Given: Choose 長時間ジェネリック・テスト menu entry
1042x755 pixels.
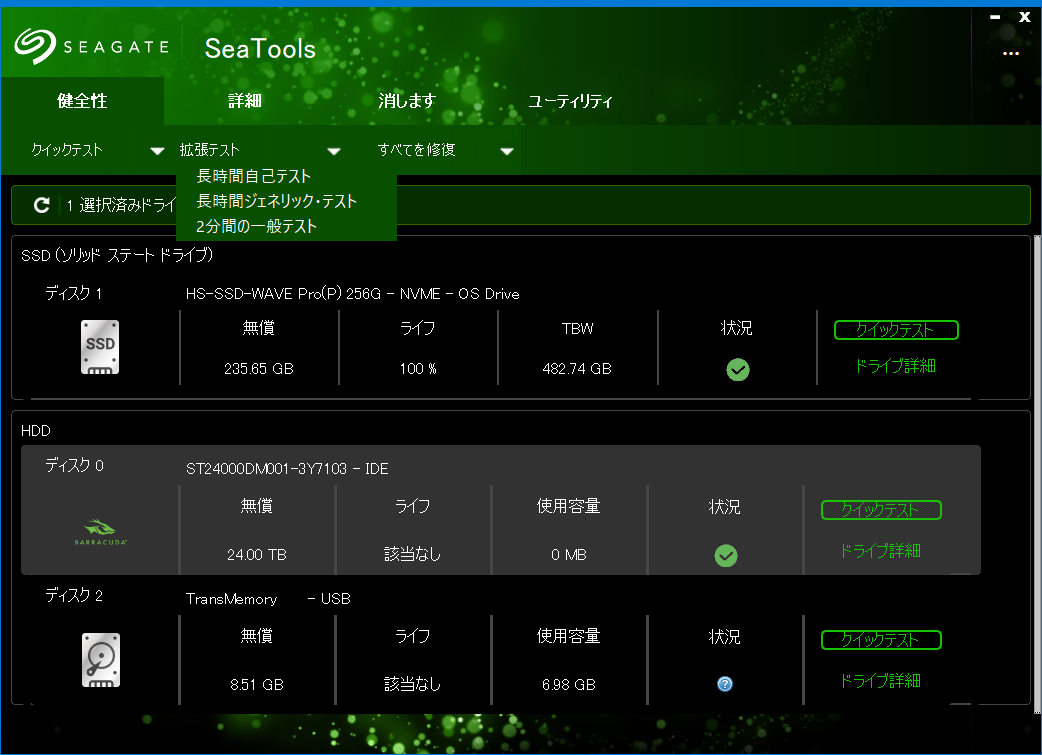Looking at the screenshot, I should pos(277,202).
